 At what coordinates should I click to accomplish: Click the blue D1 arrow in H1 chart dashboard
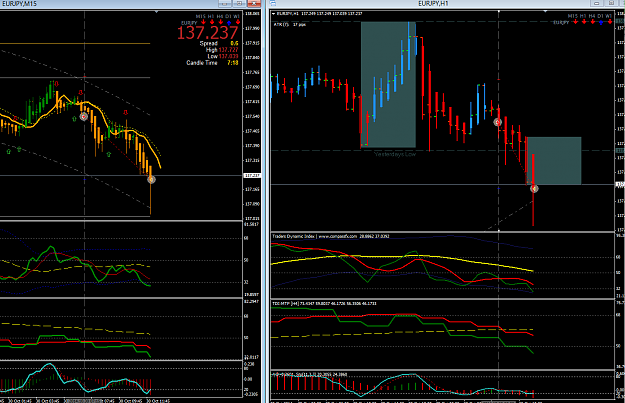click(x=601, y=22)
